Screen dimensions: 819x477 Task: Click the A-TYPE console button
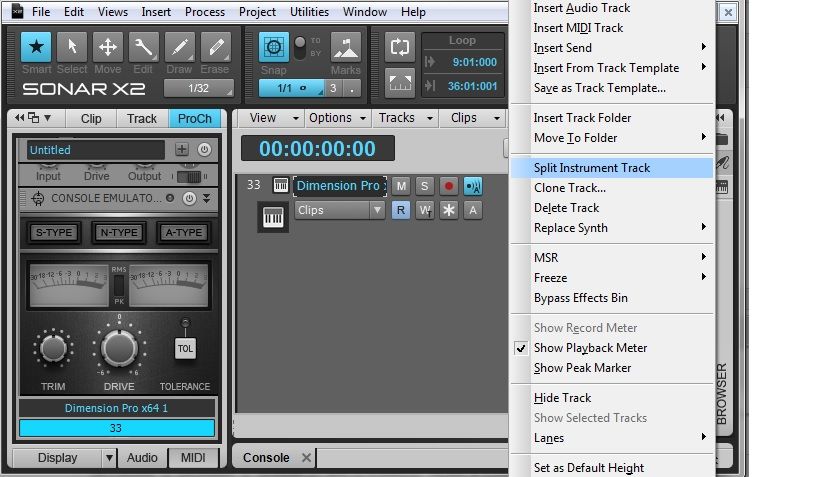click(184, 233)
